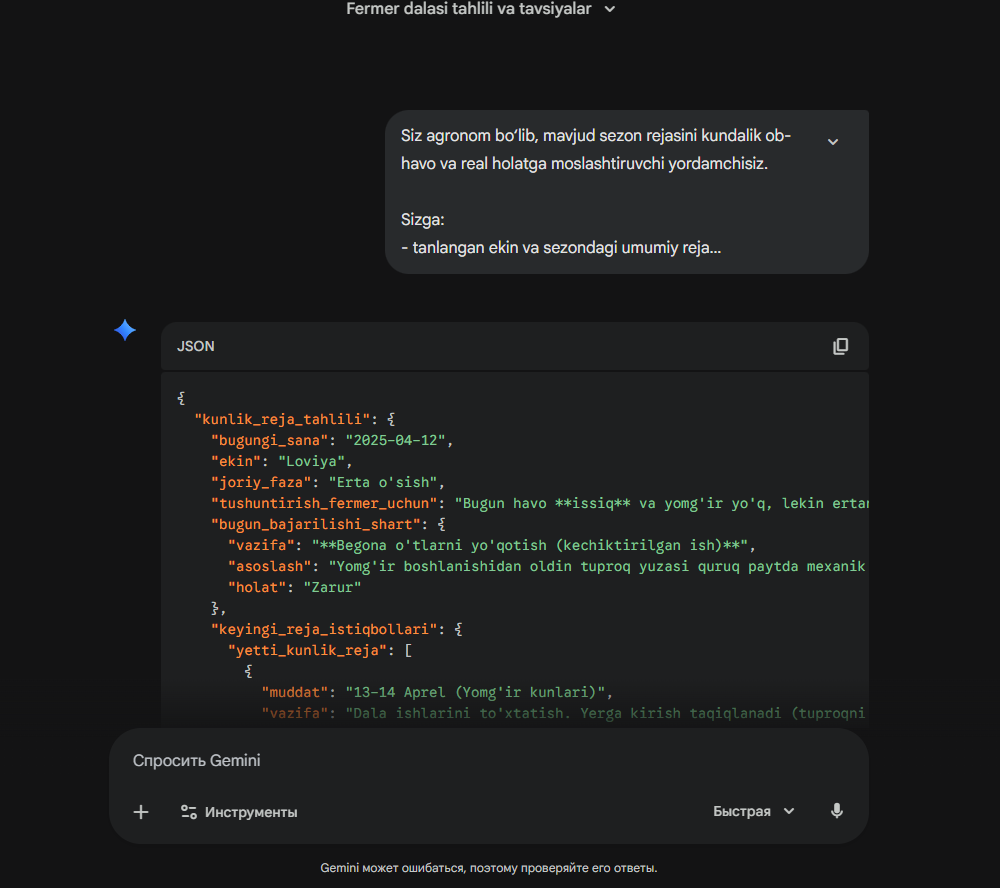The height and width of the screenshot is (888, 1000).
Task: Open the Инструменты tools menu
Action: 239,812
